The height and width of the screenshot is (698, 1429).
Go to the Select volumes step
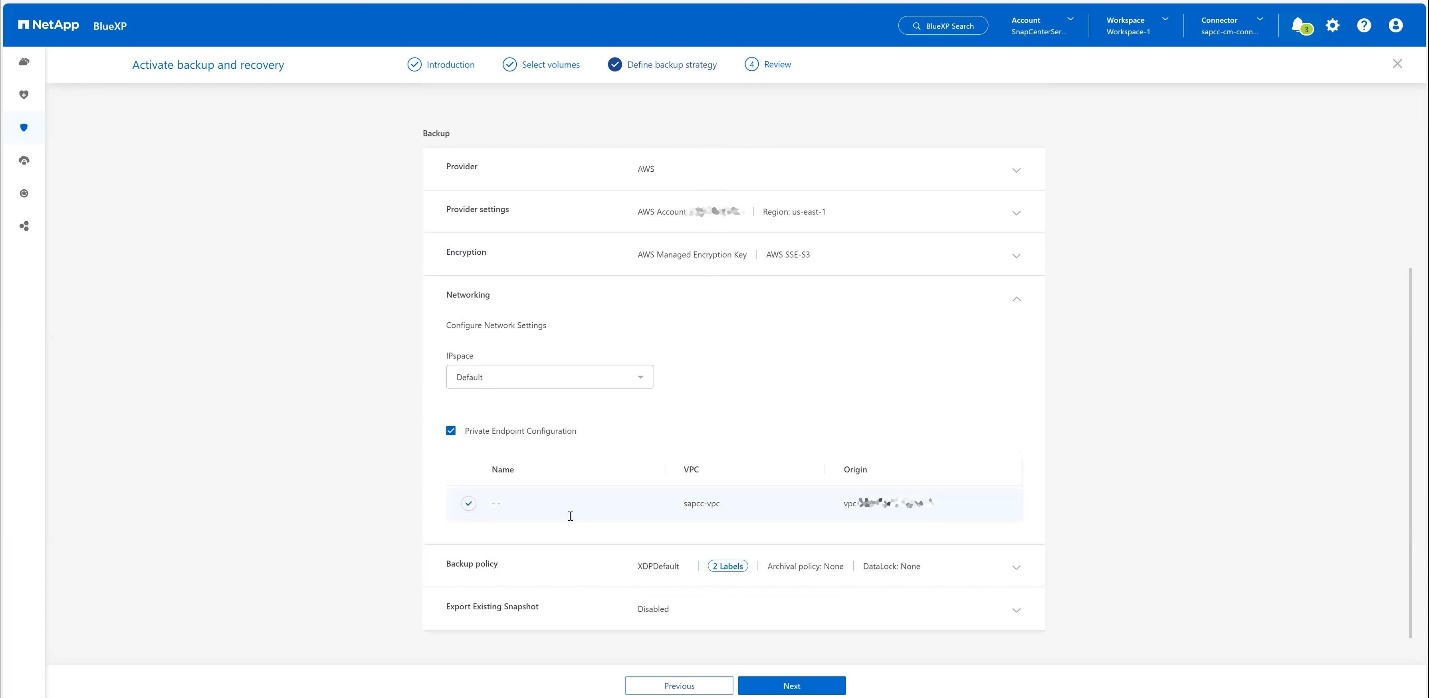(x=541, y=65)
